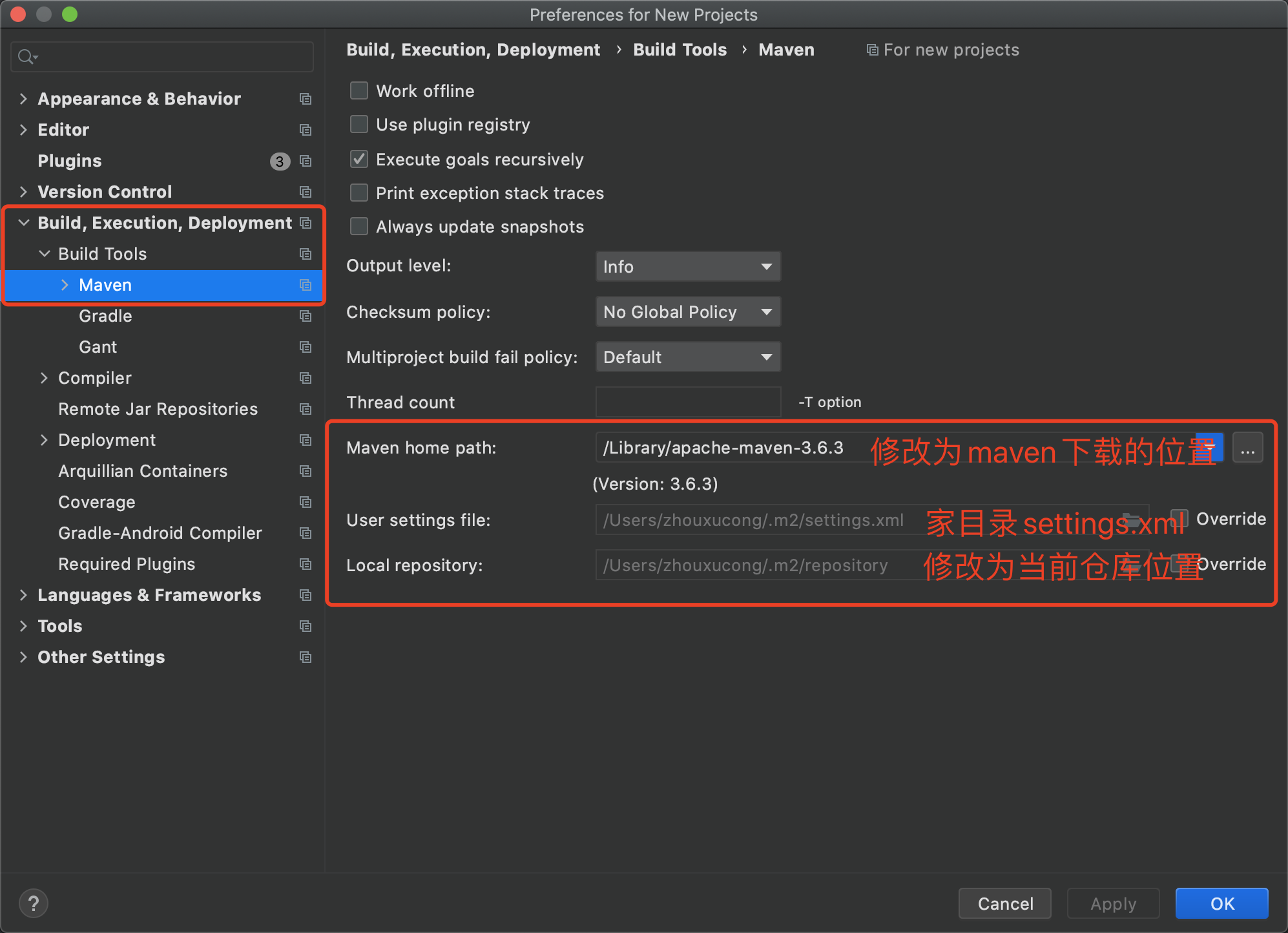The width and height of the screenshot is (1288, 933).
Task: Click the folder browse icon in User settings file
Action: point(1132,520)
